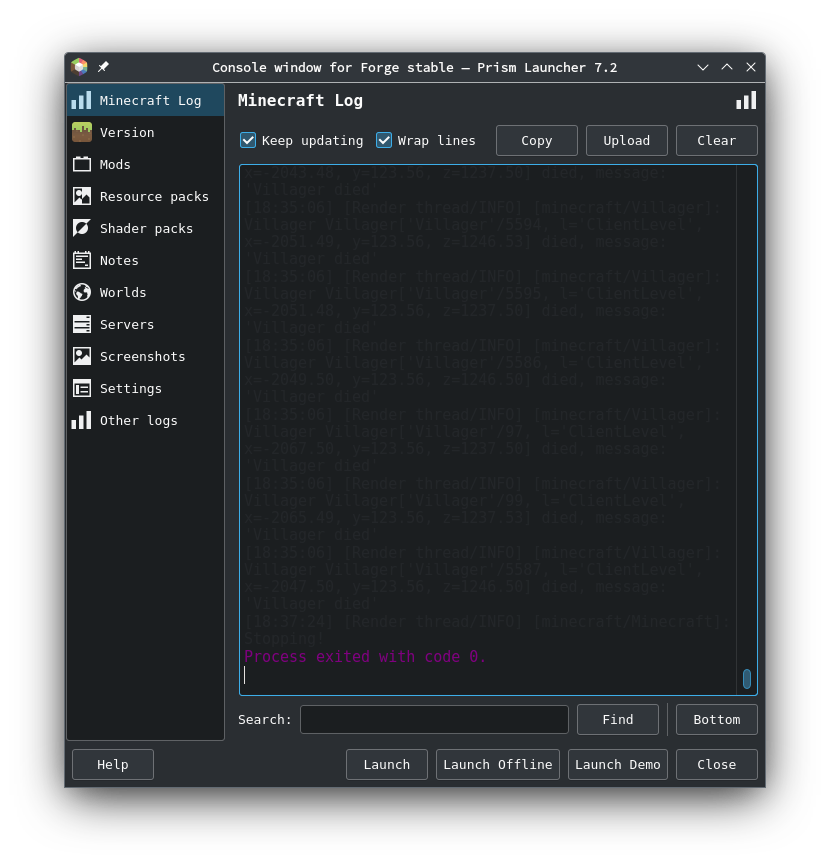This screenshot has width=830, height=864.
Task: Select the Other logs icon
Action: click(81, 420)
